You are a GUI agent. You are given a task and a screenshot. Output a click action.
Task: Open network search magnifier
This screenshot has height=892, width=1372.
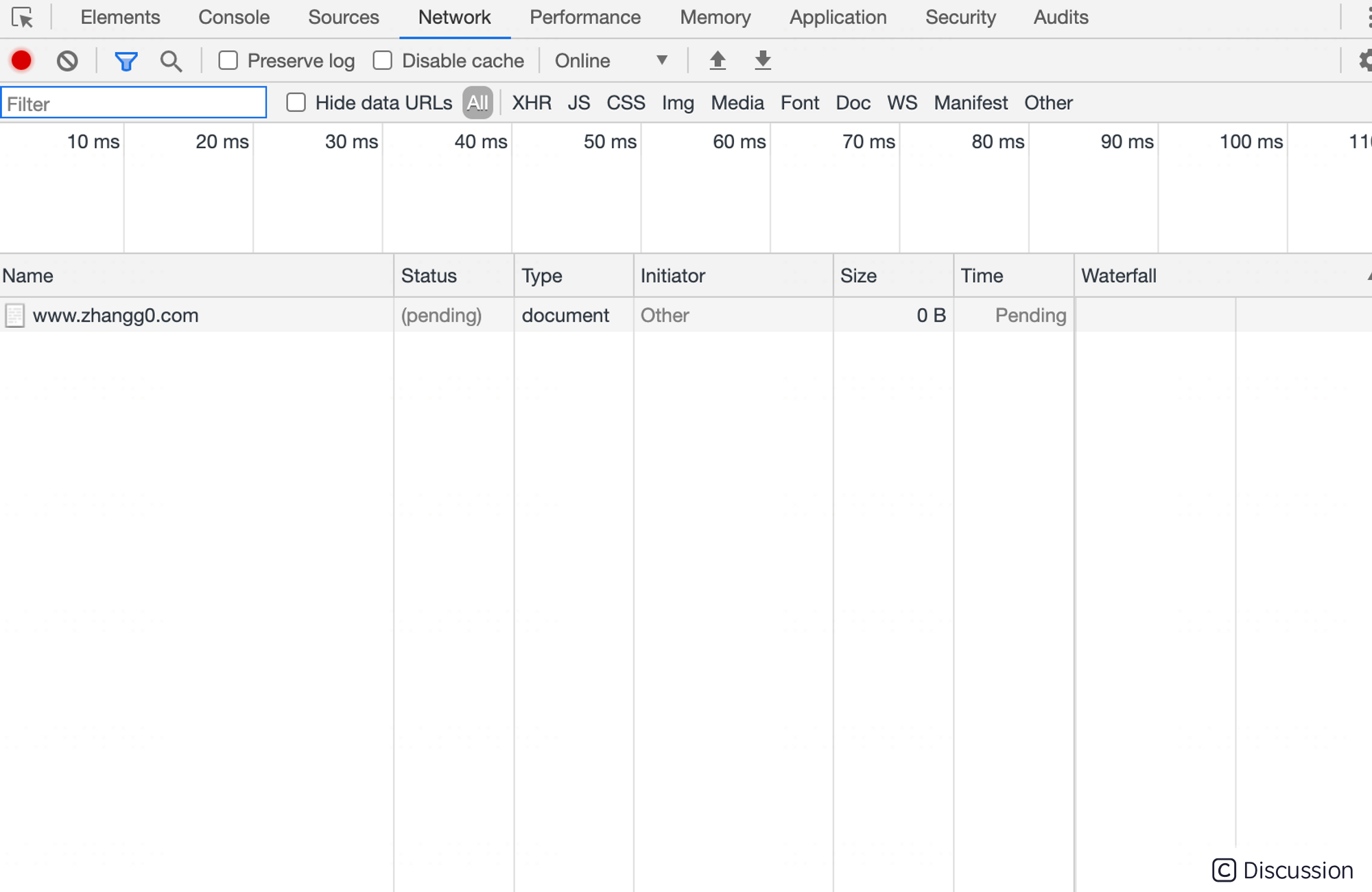[x=171, y=61]
